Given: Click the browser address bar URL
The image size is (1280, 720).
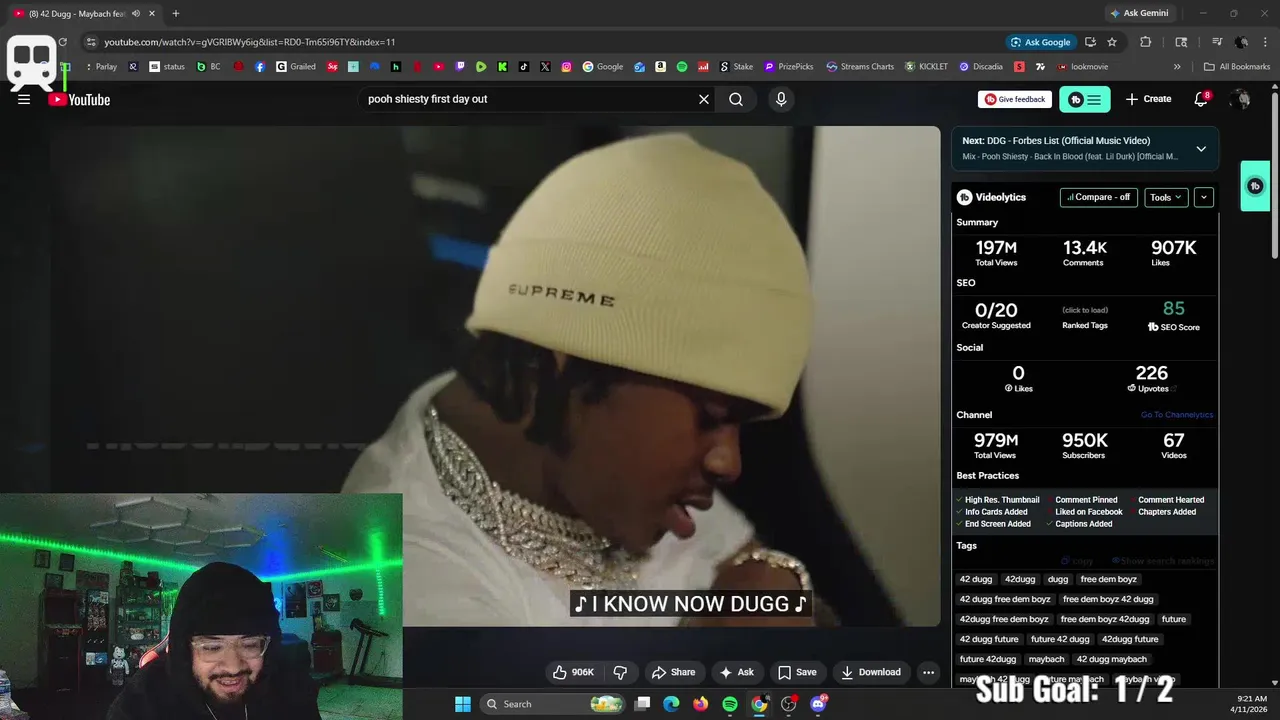Looking at the screenshot, I should 250,42.
